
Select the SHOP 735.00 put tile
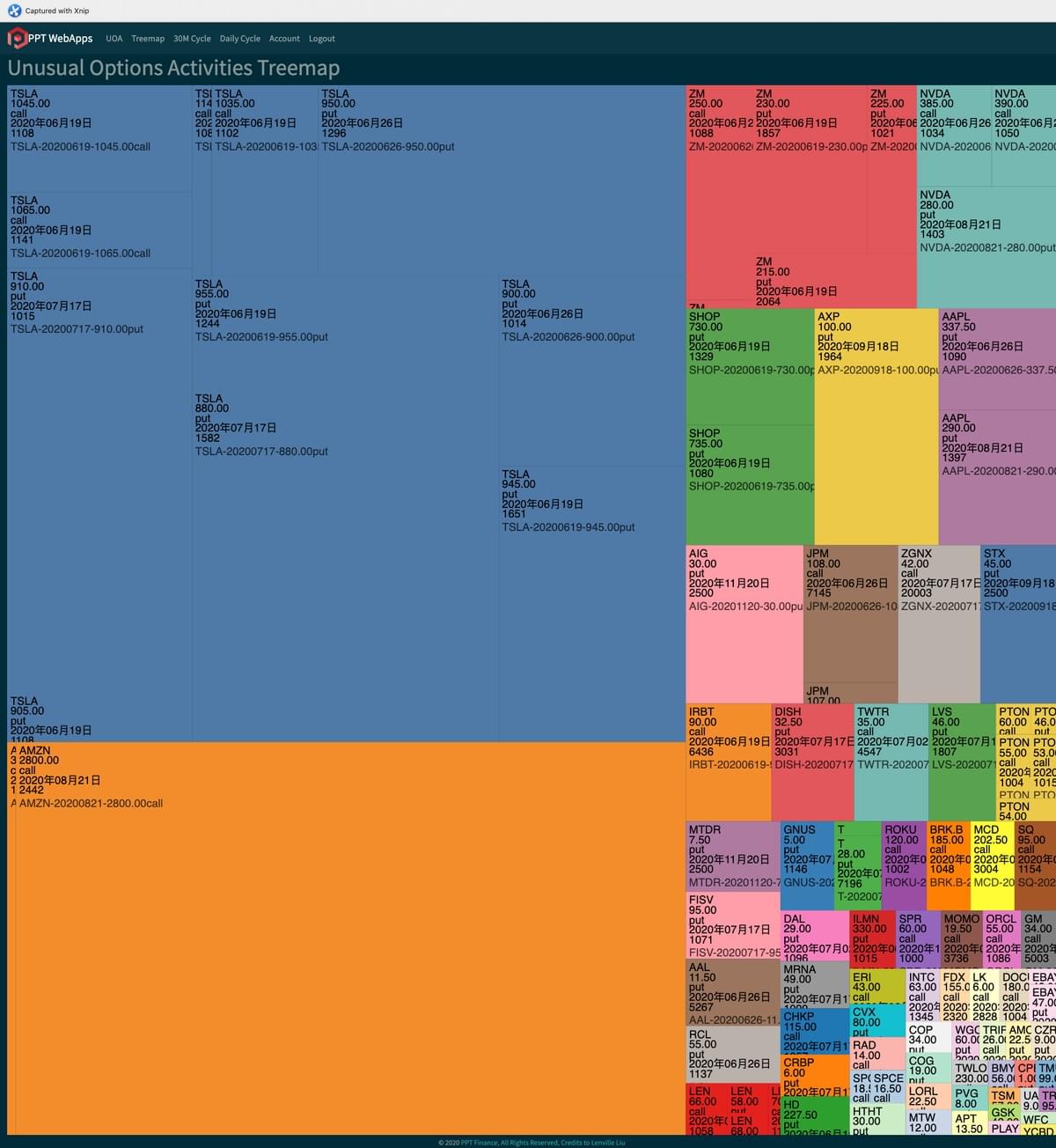click(x=750, y=485)
